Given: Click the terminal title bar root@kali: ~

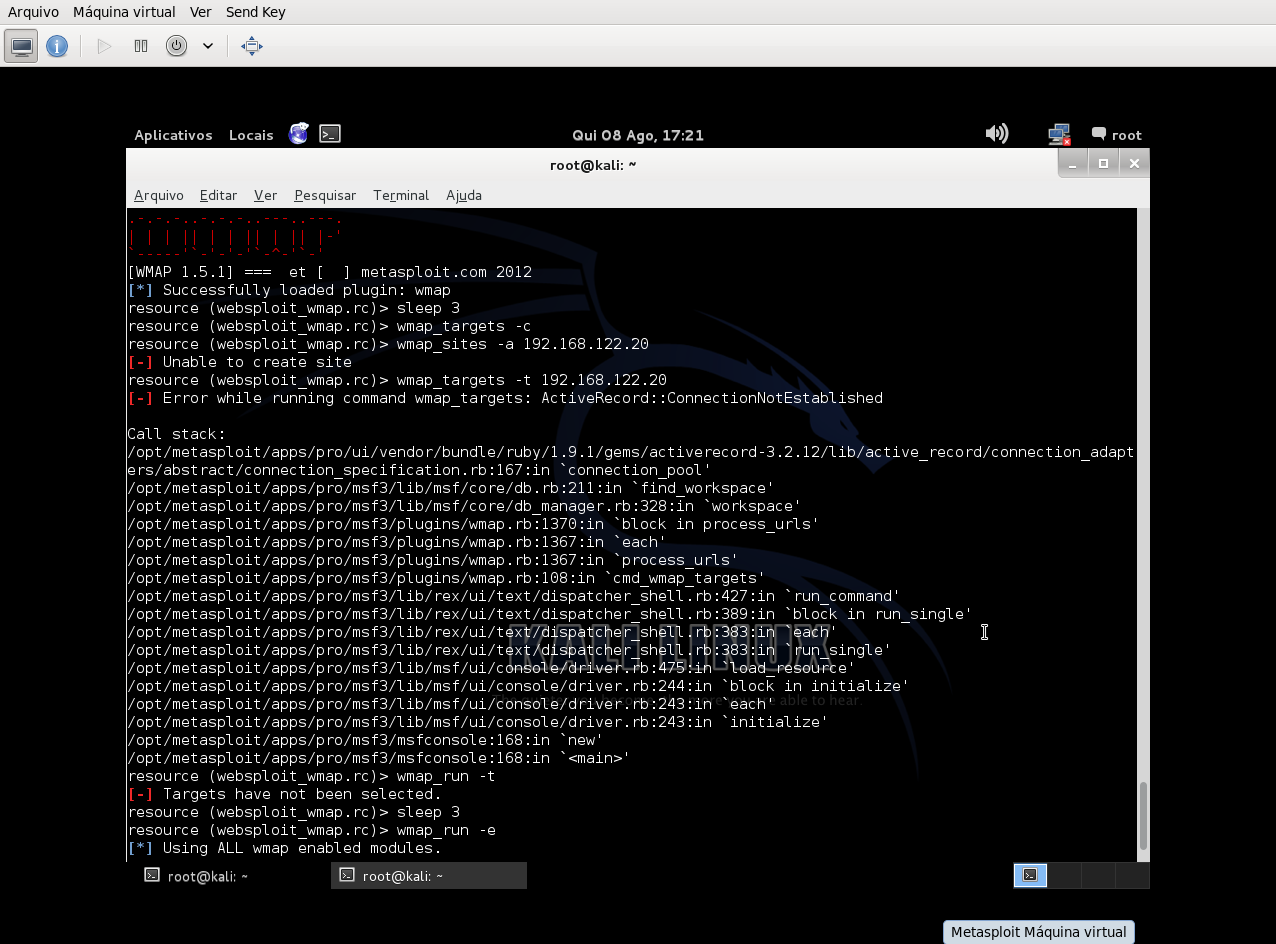Looking at the screenshot, I should pyautogui.click(x=593, y=165).
